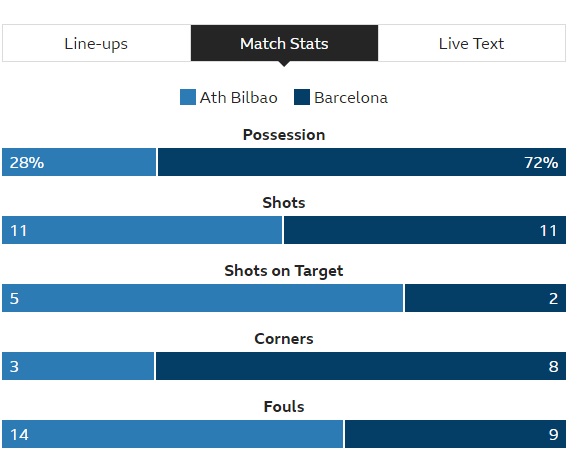Click the Ath Bilbao Shots bar segment
This screenshot has height=450, width=568.
pos(142,230)
